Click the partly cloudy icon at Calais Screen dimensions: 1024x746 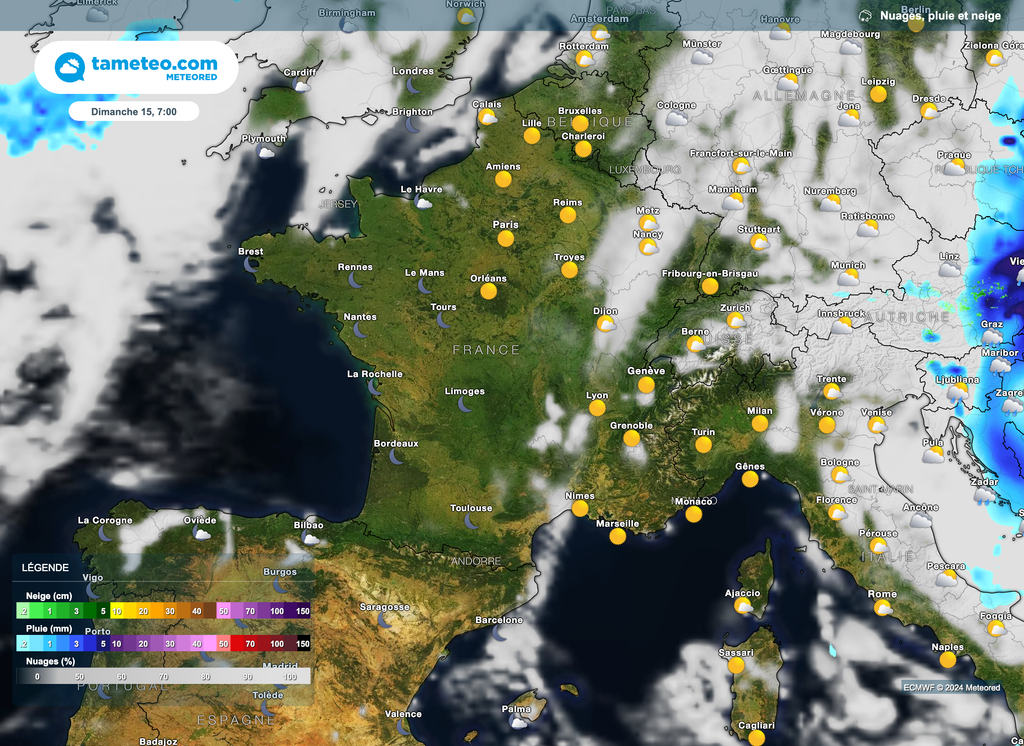488,117
